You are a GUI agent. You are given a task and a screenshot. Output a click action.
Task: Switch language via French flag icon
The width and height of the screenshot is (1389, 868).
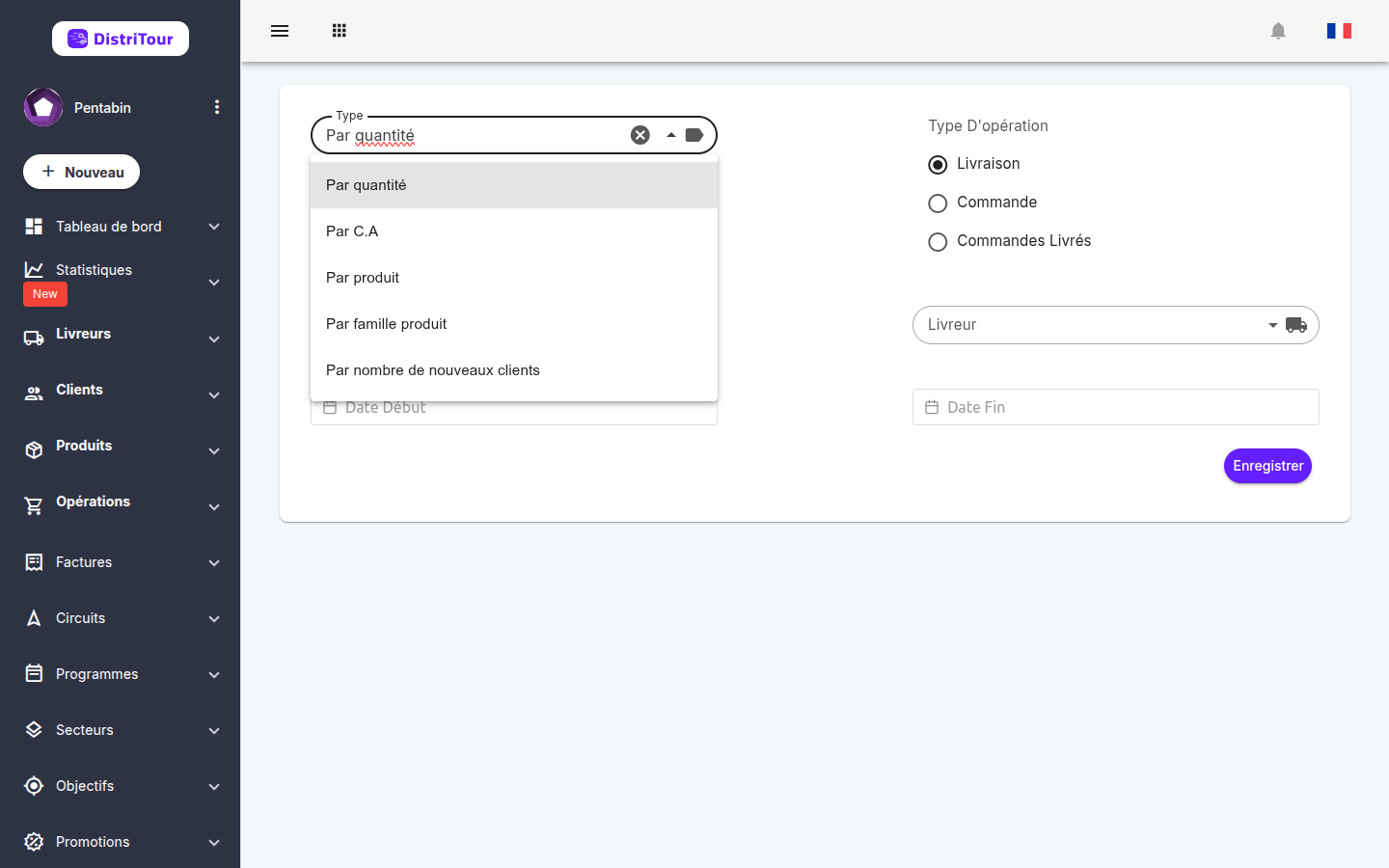pyautogui.click(x=1339, y=31)
